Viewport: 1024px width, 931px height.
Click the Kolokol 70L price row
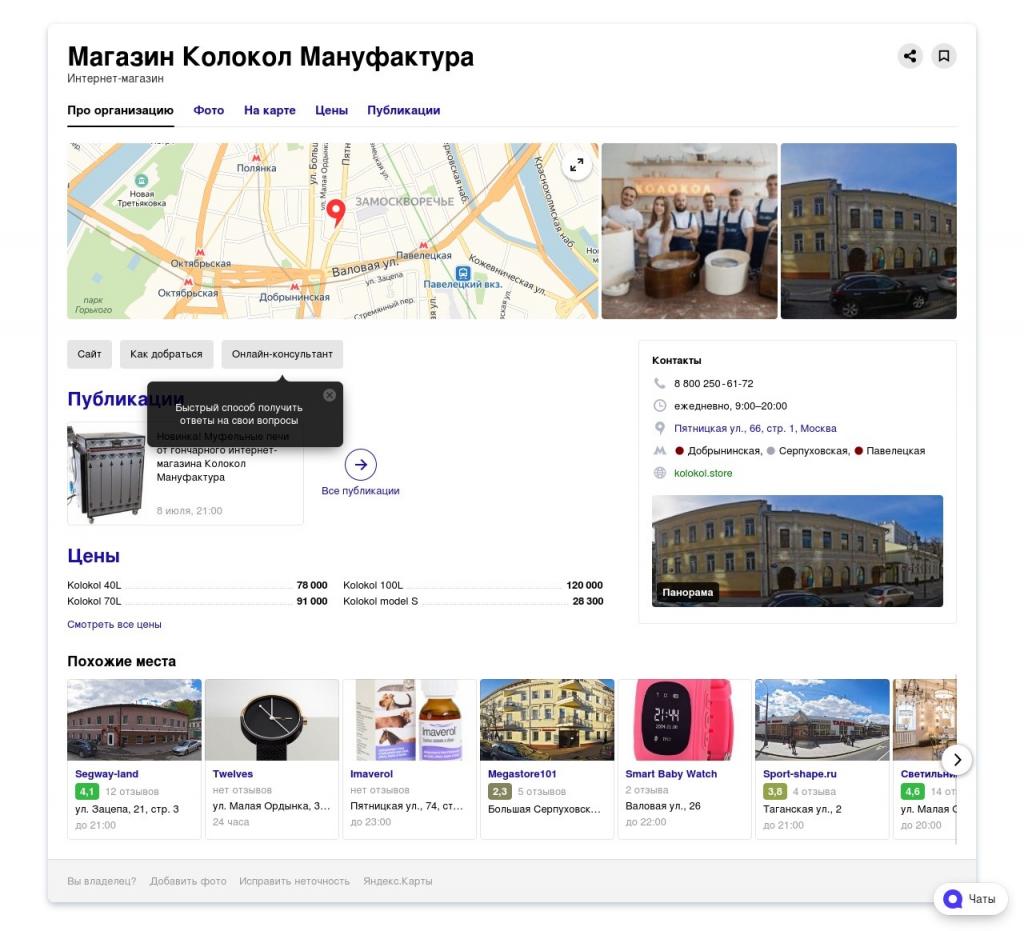point(197,601)
